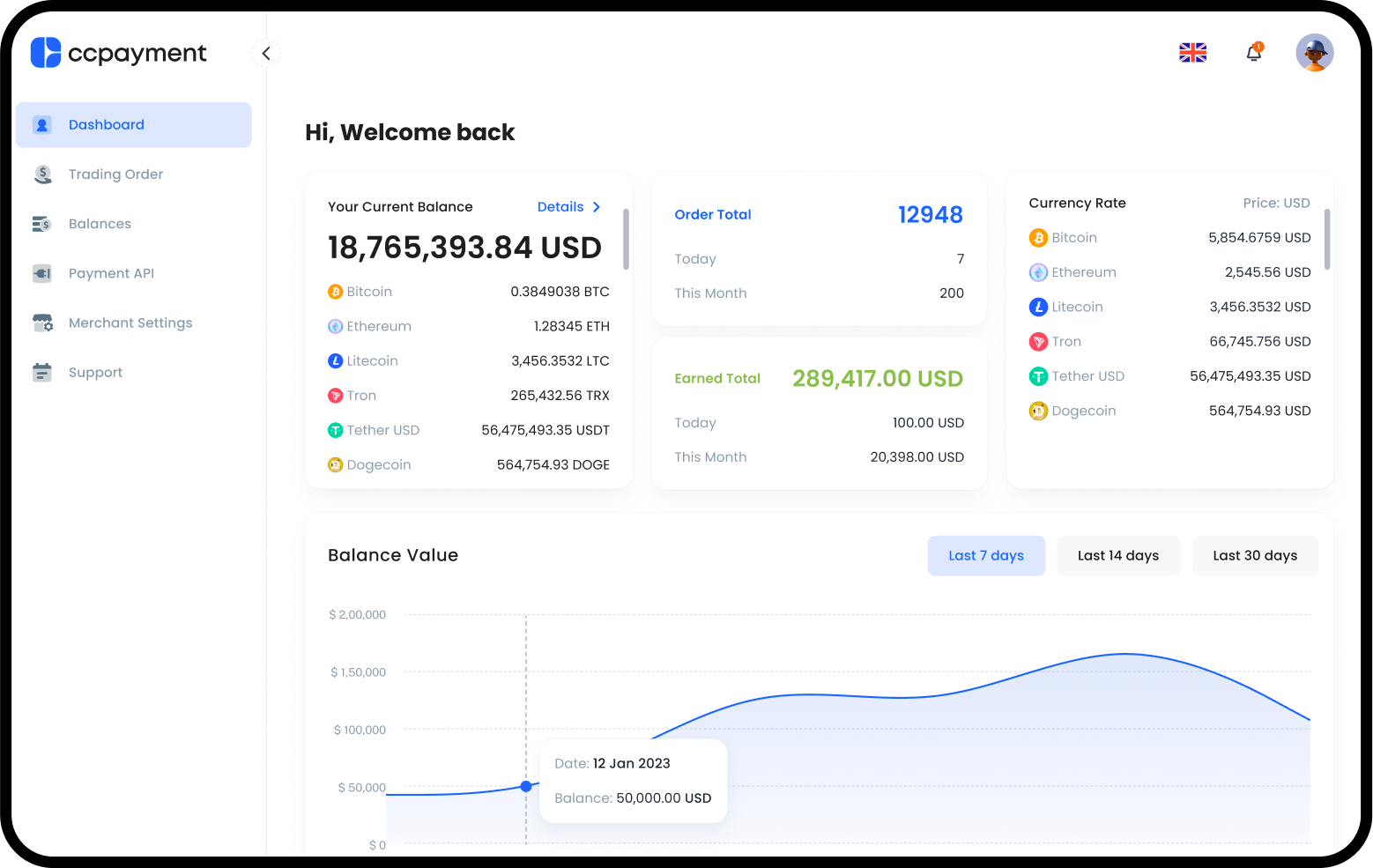Click the Merchant Settings sidebar icon

[x=42, y=323]
